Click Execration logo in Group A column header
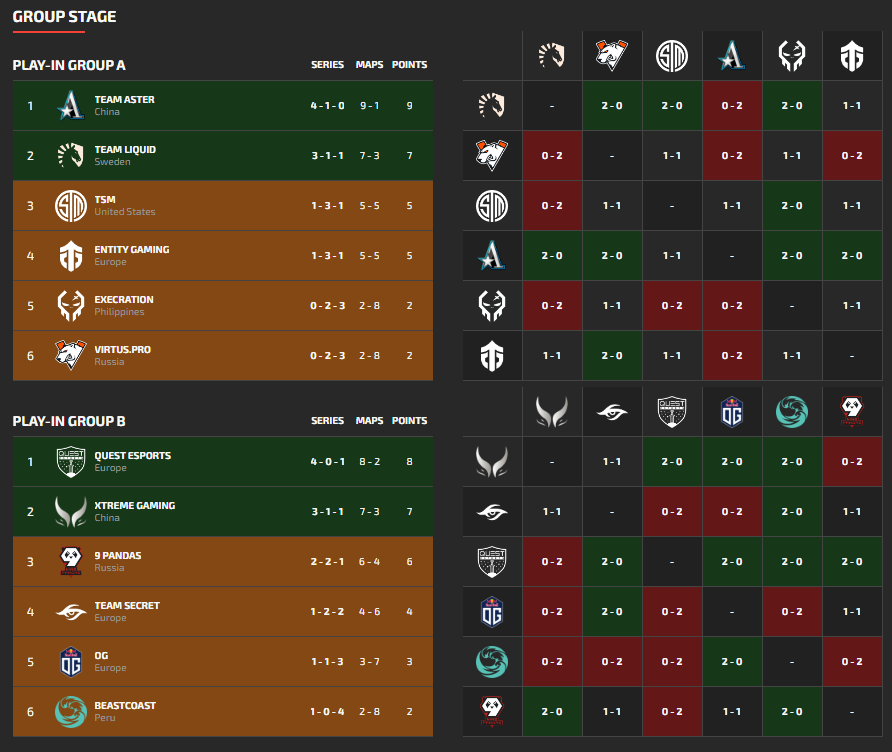 pyautogui.click(x=792, y=55)
